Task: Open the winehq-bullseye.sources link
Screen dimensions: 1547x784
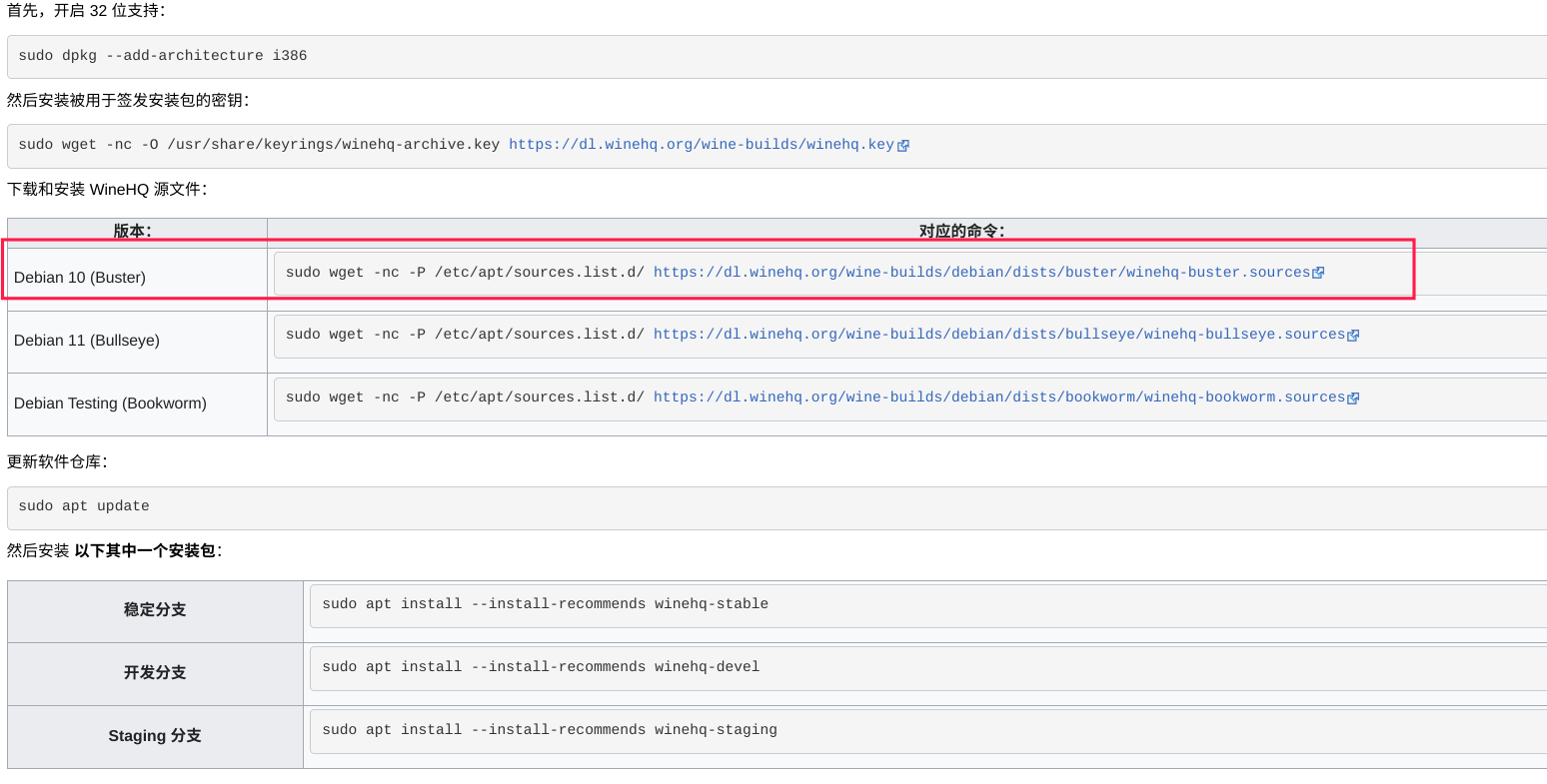Action: tap(998, 335)
